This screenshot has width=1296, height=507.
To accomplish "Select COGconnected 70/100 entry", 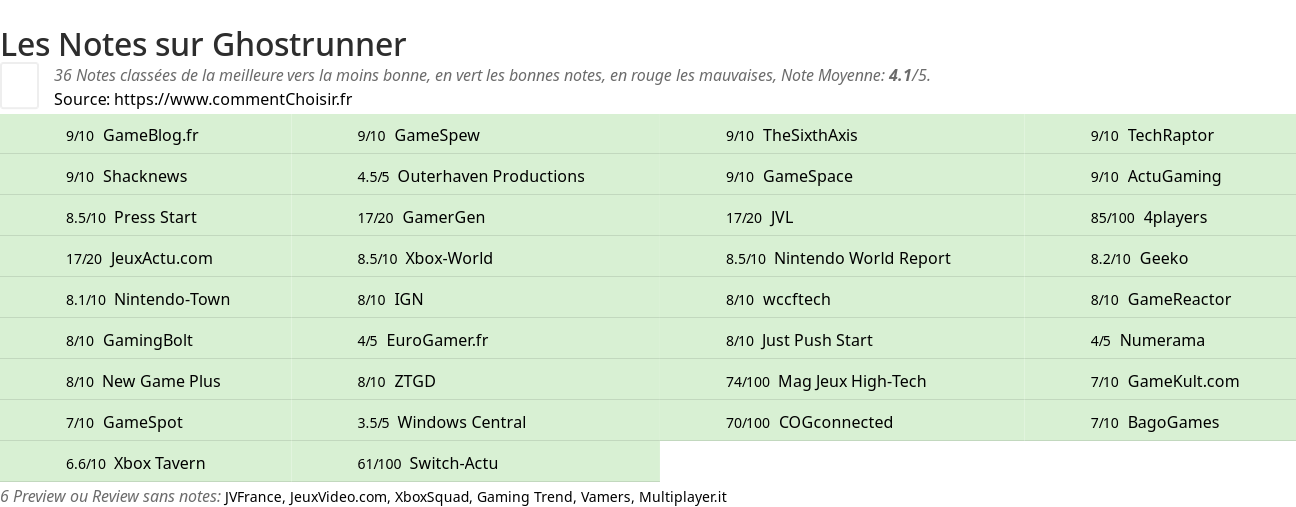I will [x=809, y=422].
